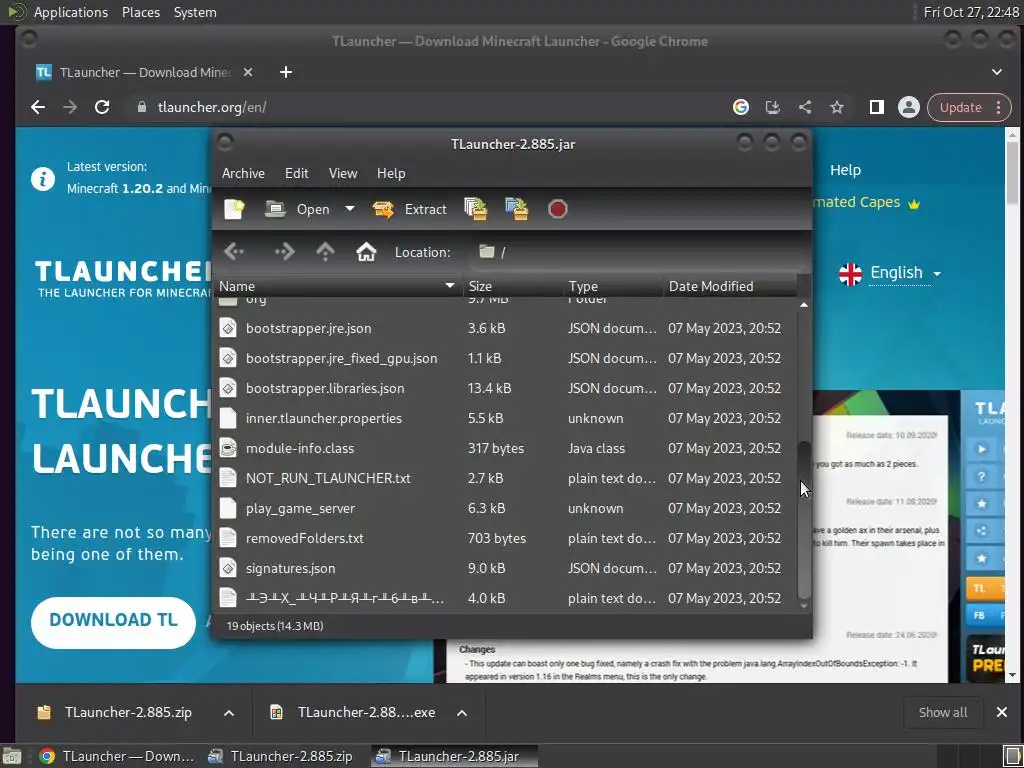The image size is (1024, 768).
Task: Click Chrome's back navigation arrow
Action: click(38, 107)
